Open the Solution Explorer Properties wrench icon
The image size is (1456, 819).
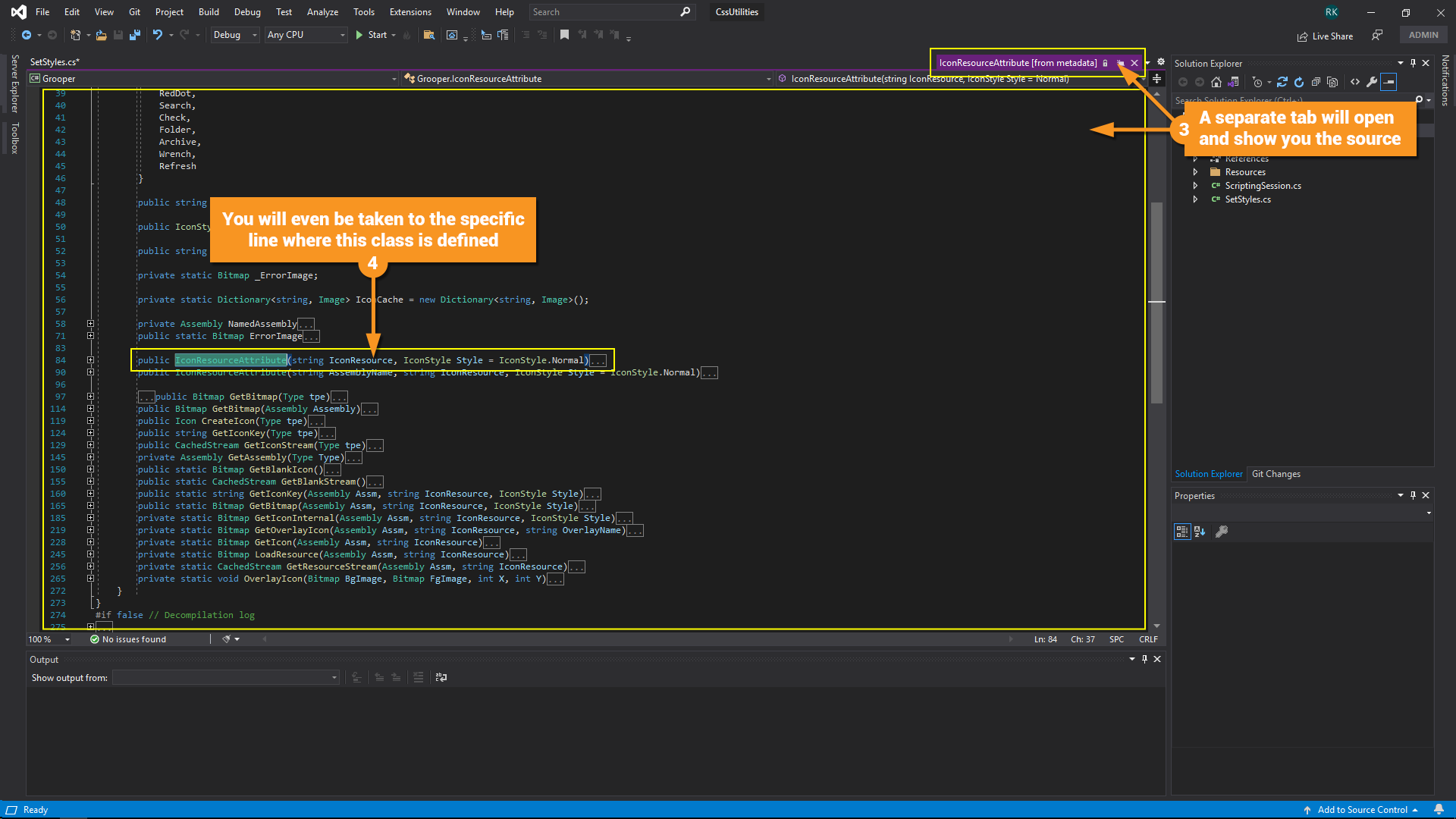[1372, 82]
